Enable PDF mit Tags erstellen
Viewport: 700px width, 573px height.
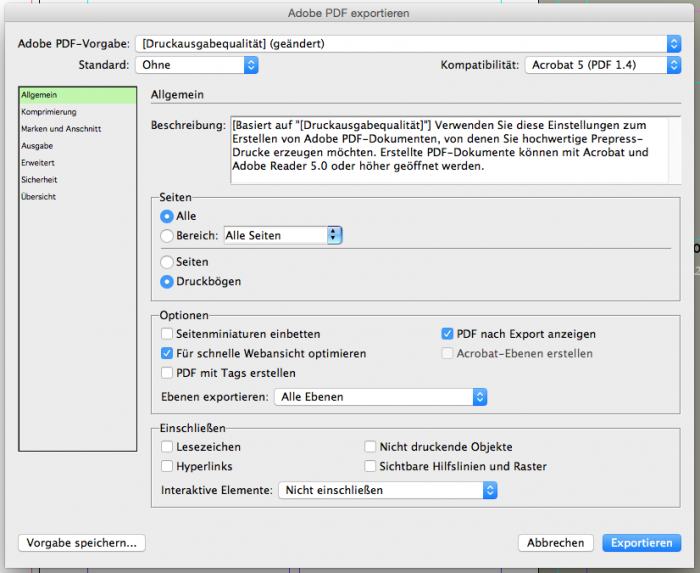pyautogui.click(x=167, y=373)
